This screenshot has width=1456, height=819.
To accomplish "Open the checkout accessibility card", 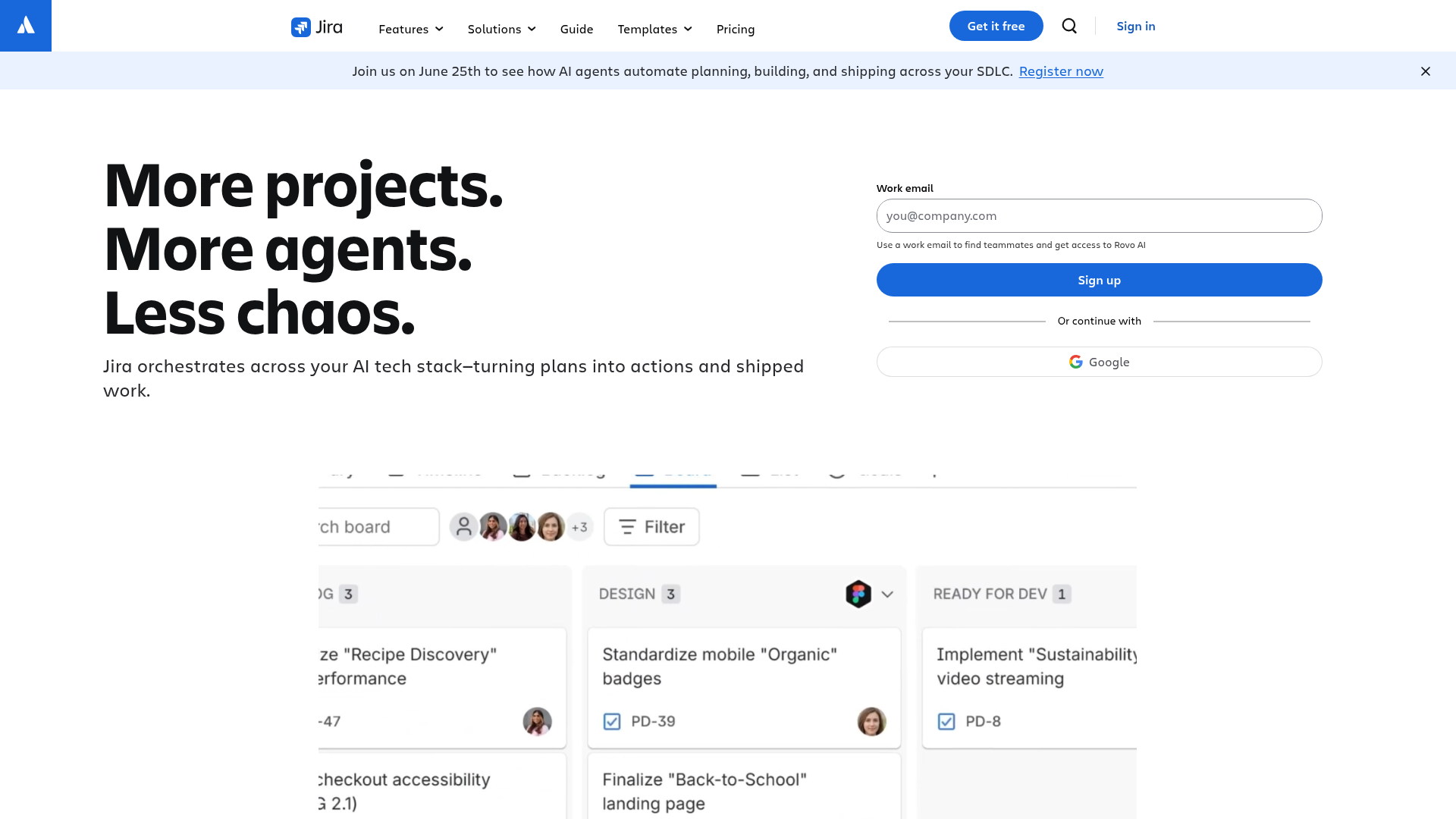I will (x=442, y=786).
